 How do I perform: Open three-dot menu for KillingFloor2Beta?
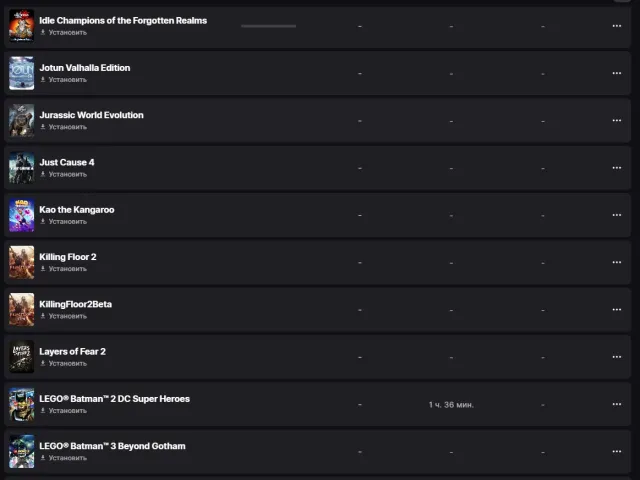(617, 310)
